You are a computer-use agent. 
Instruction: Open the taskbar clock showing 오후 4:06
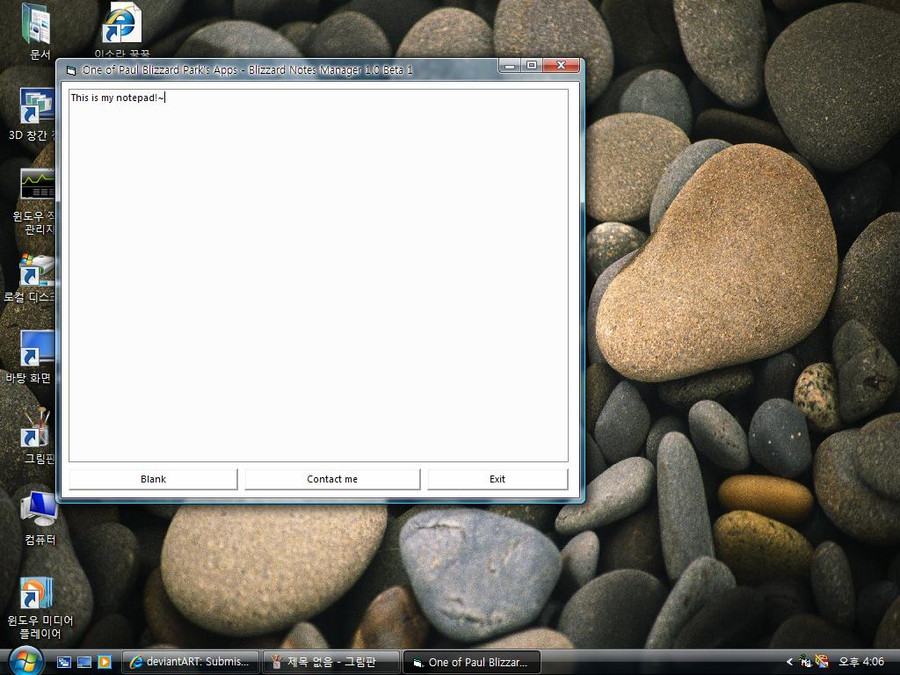[861, 662]
